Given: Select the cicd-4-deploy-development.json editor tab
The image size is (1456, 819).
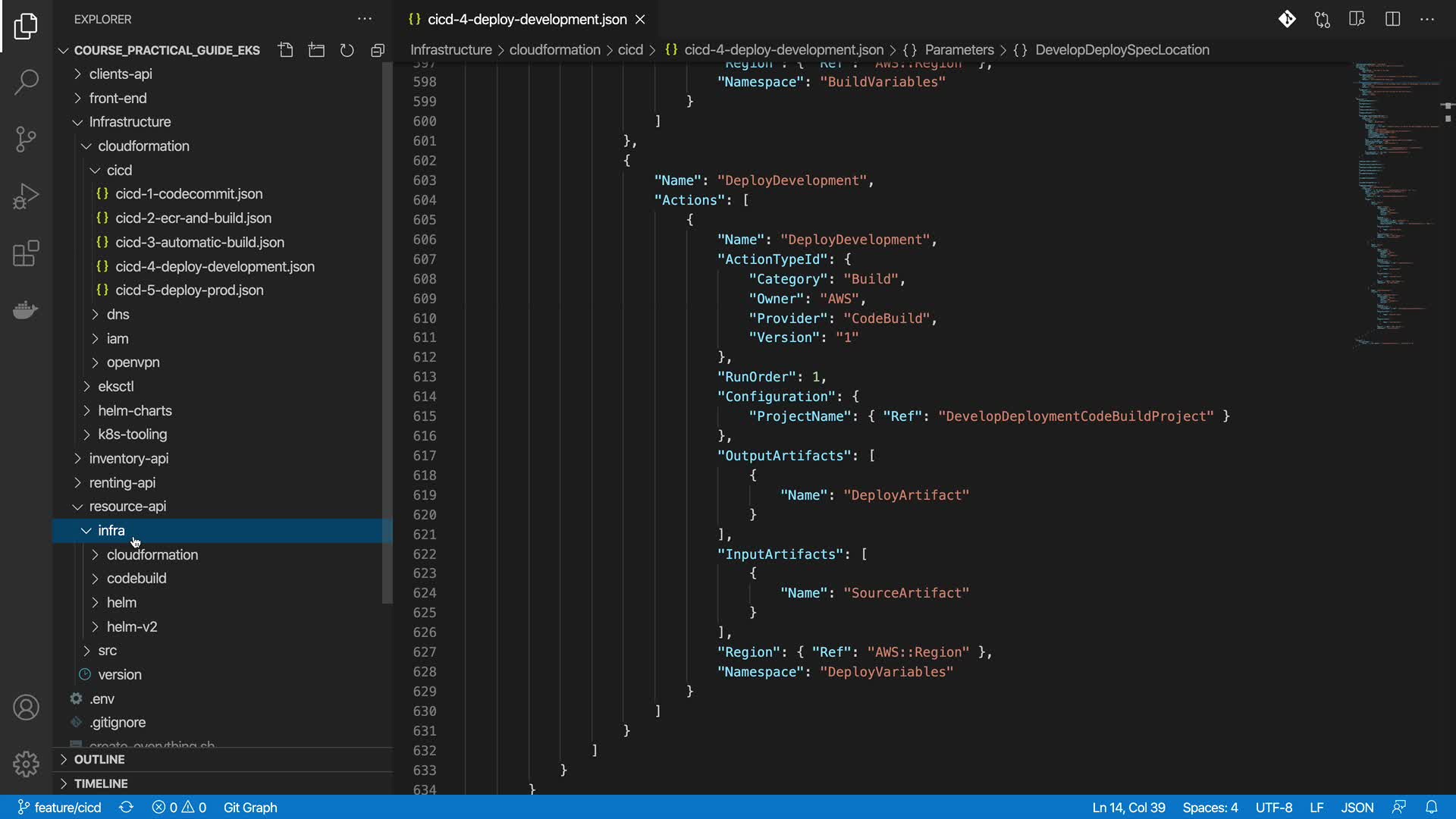Looking at the screenshot, I should (x=526, y=19).
